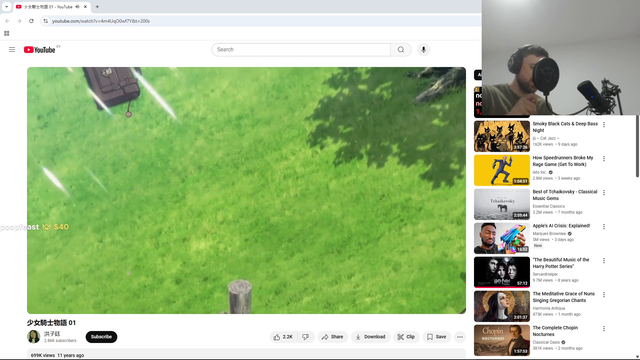Open the YouTube hamburger guide menu

coord(12,49)
